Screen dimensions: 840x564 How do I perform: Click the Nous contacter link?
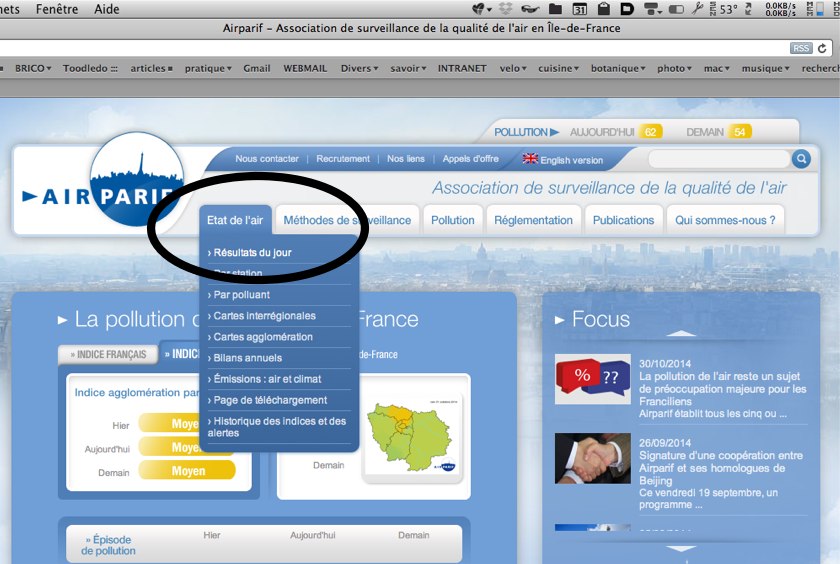[267, 159]
